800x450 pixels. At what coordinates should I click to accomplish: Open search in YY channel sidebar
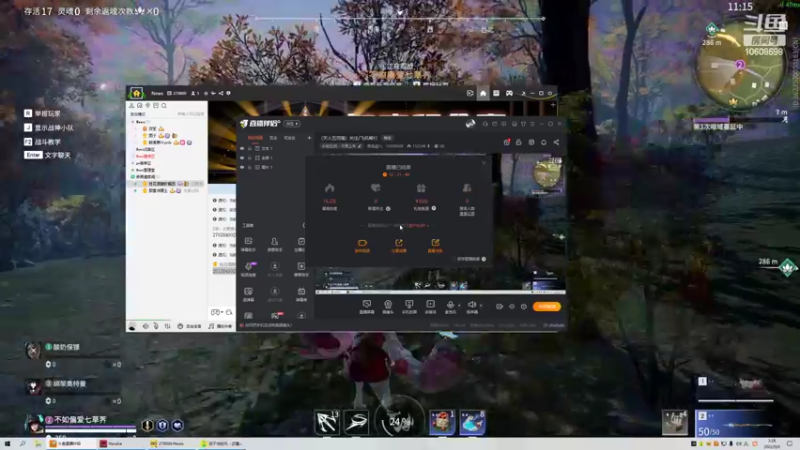pos(164,106)
